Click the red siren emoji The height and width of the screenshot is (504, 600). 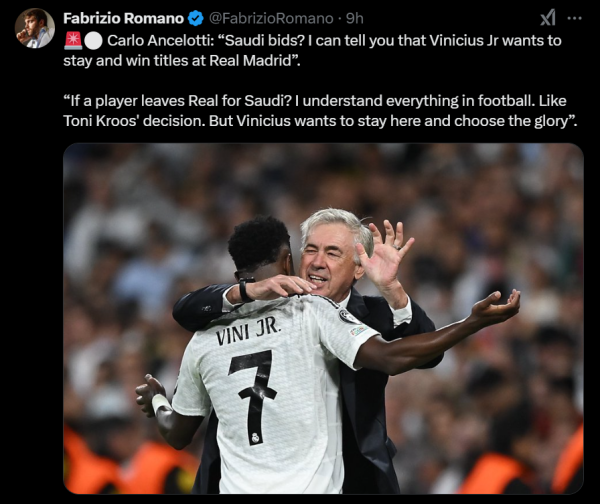[x=73, y=41]
